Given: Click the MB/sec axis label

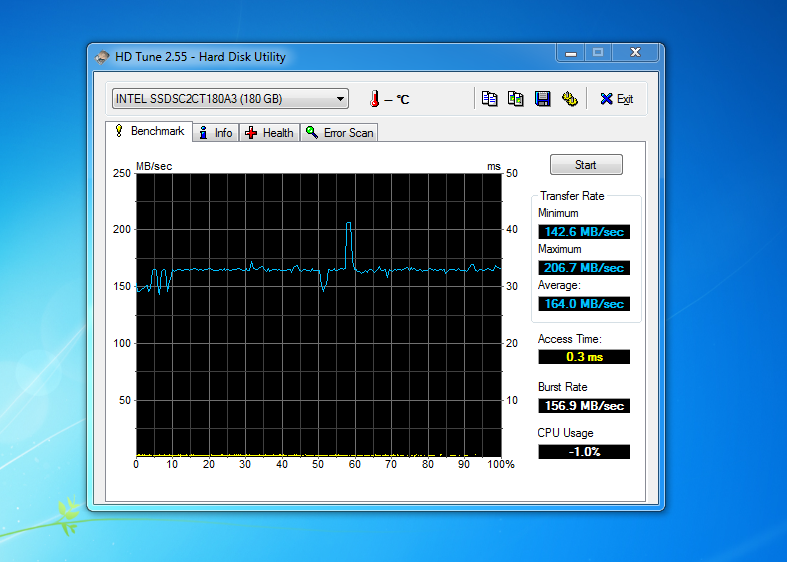Looking at the screenshot, I should pyautogui.click(x=154, y=166).
